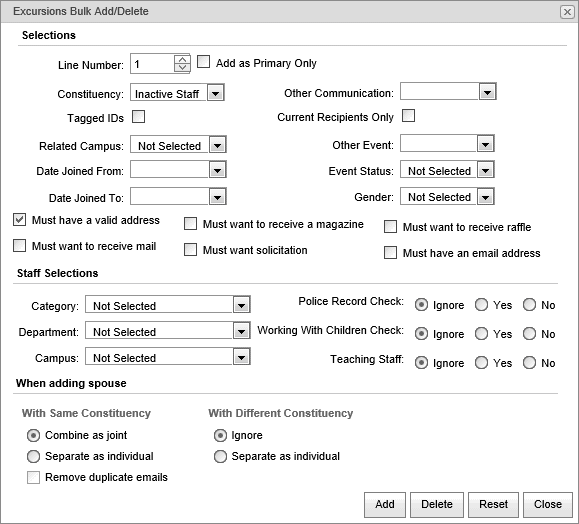Select No for Teaching Staff

click(530, 363)
